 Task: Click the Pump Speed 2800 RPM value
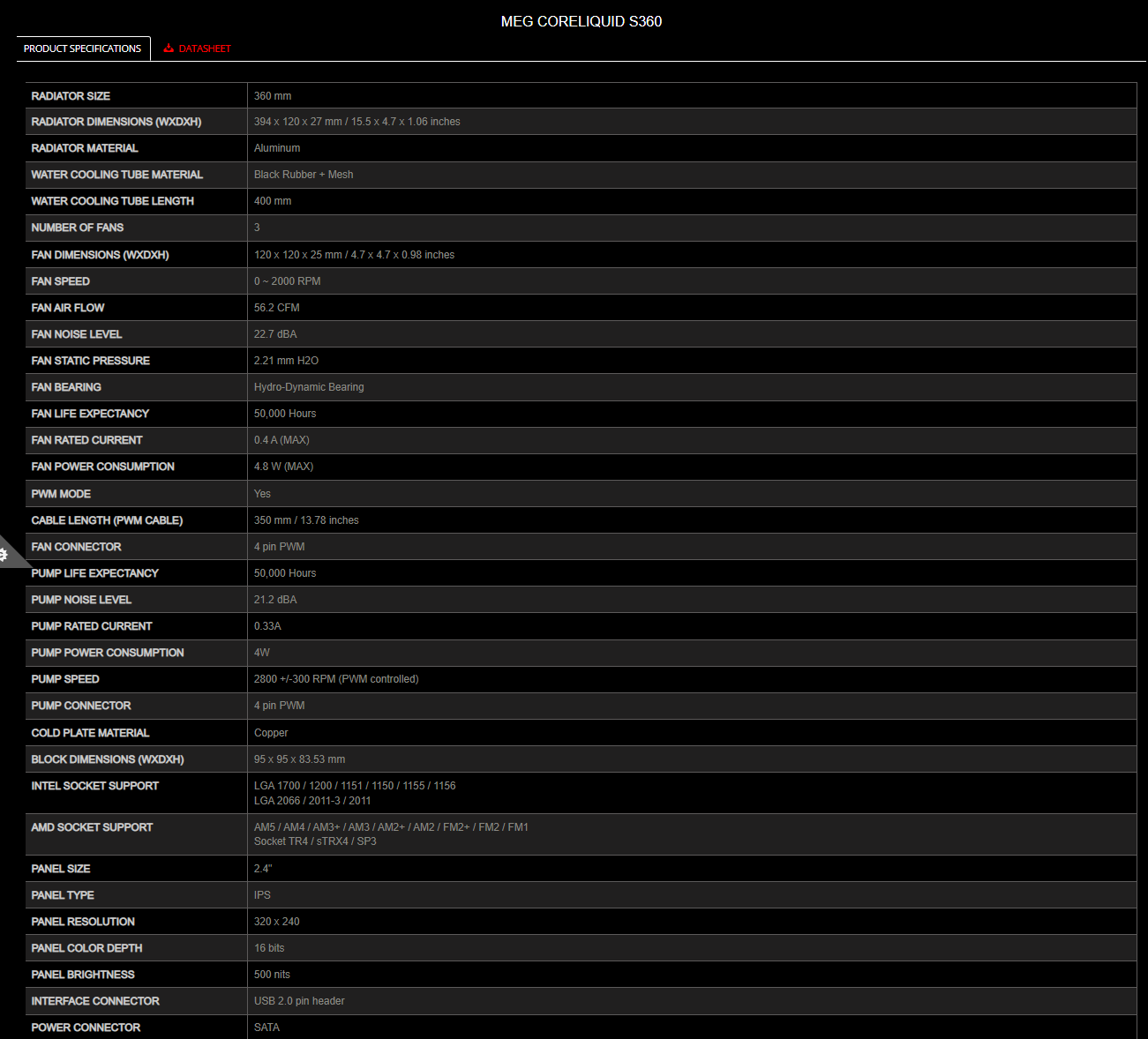coord(336,679)
